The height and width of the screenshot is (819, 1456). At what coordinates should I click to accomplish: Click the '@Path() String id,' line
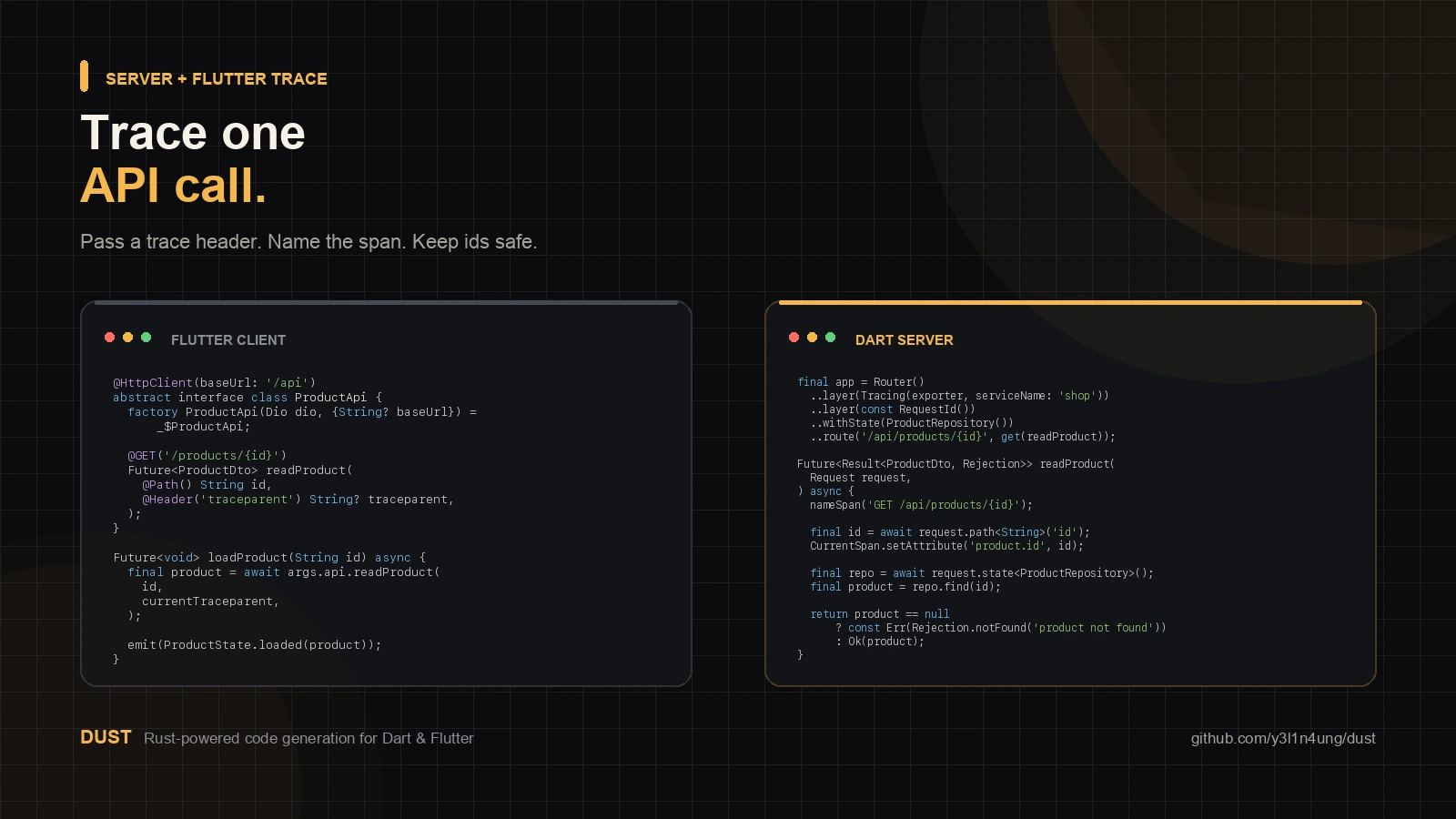[x=207, y=485]
